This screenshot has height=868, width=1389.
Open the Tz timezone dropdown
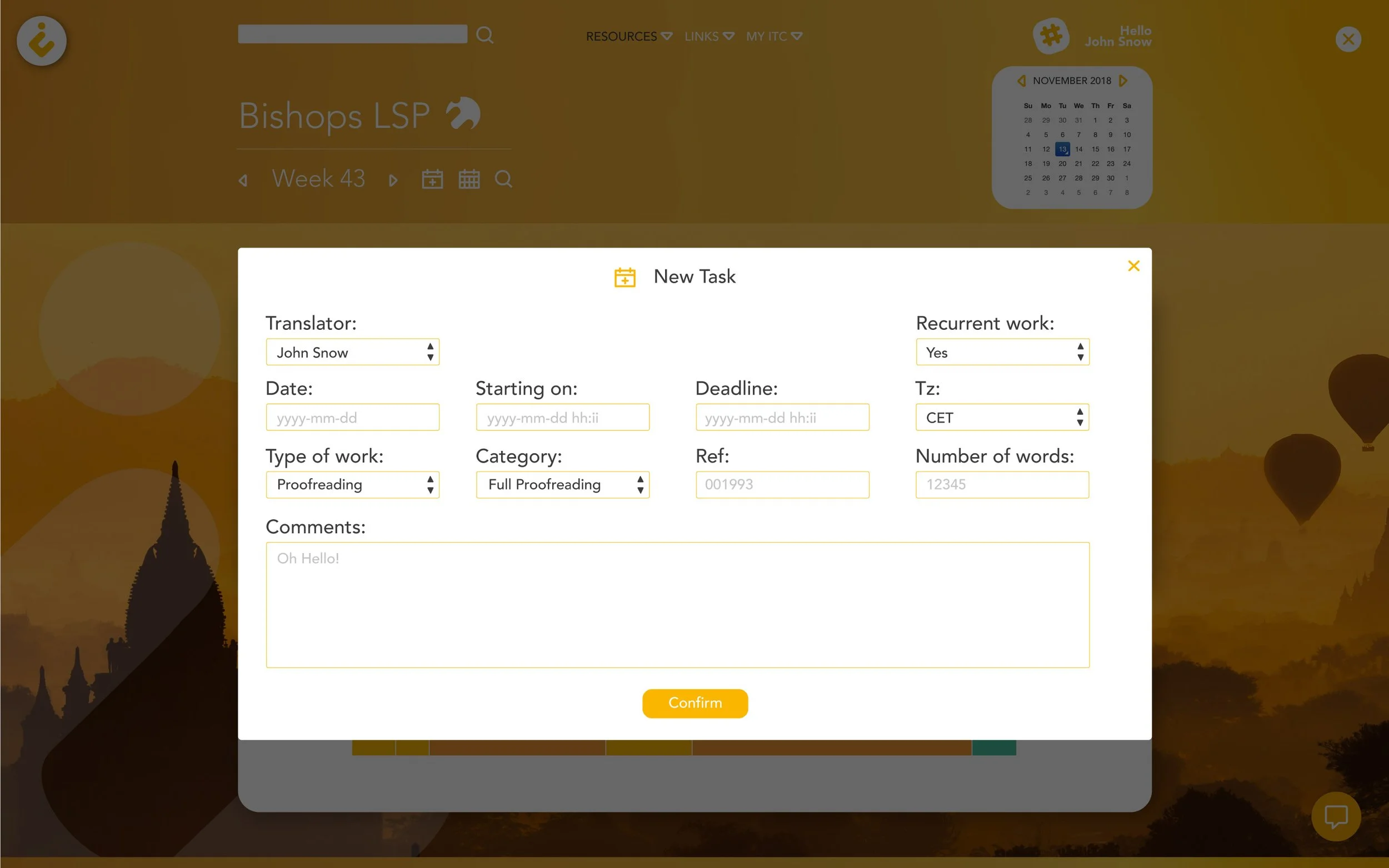pyautogui.click(x=1002, y=418)
